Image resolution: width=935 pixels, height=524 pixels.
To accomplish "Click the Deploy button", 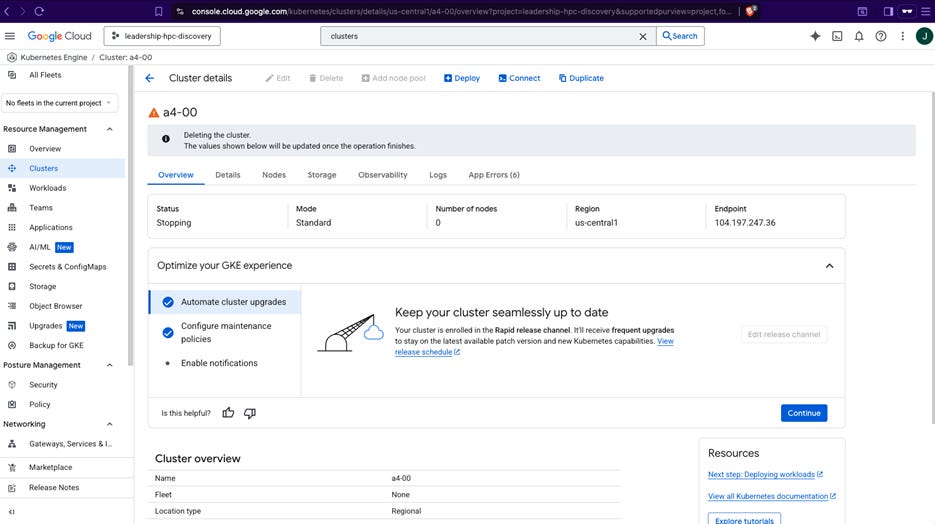I will coord(462,78).
